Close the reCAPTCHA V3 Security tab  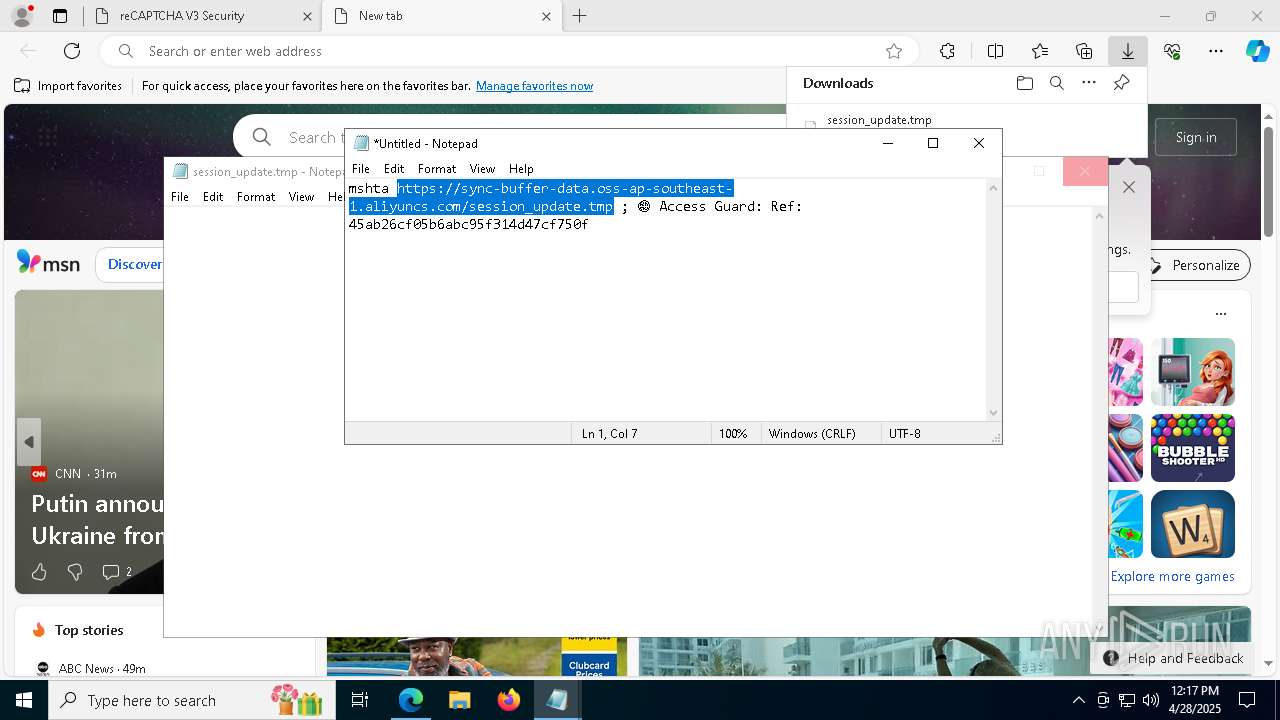[x=306, y=16]
